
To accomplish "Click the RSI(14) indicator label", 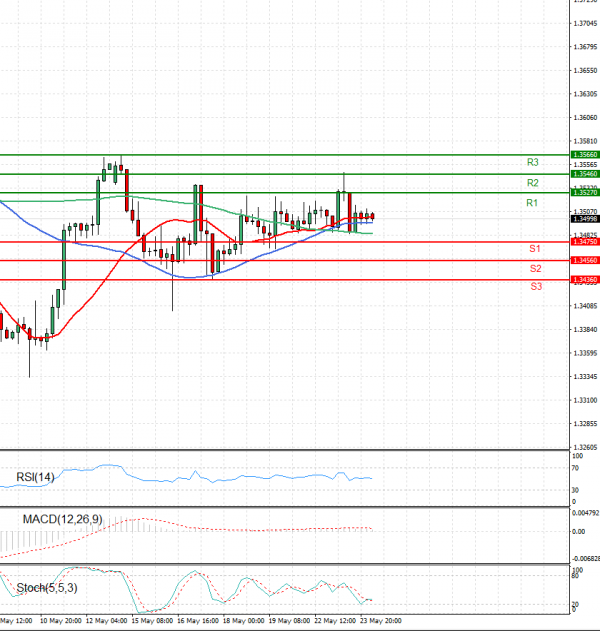I will click(35, 477).
